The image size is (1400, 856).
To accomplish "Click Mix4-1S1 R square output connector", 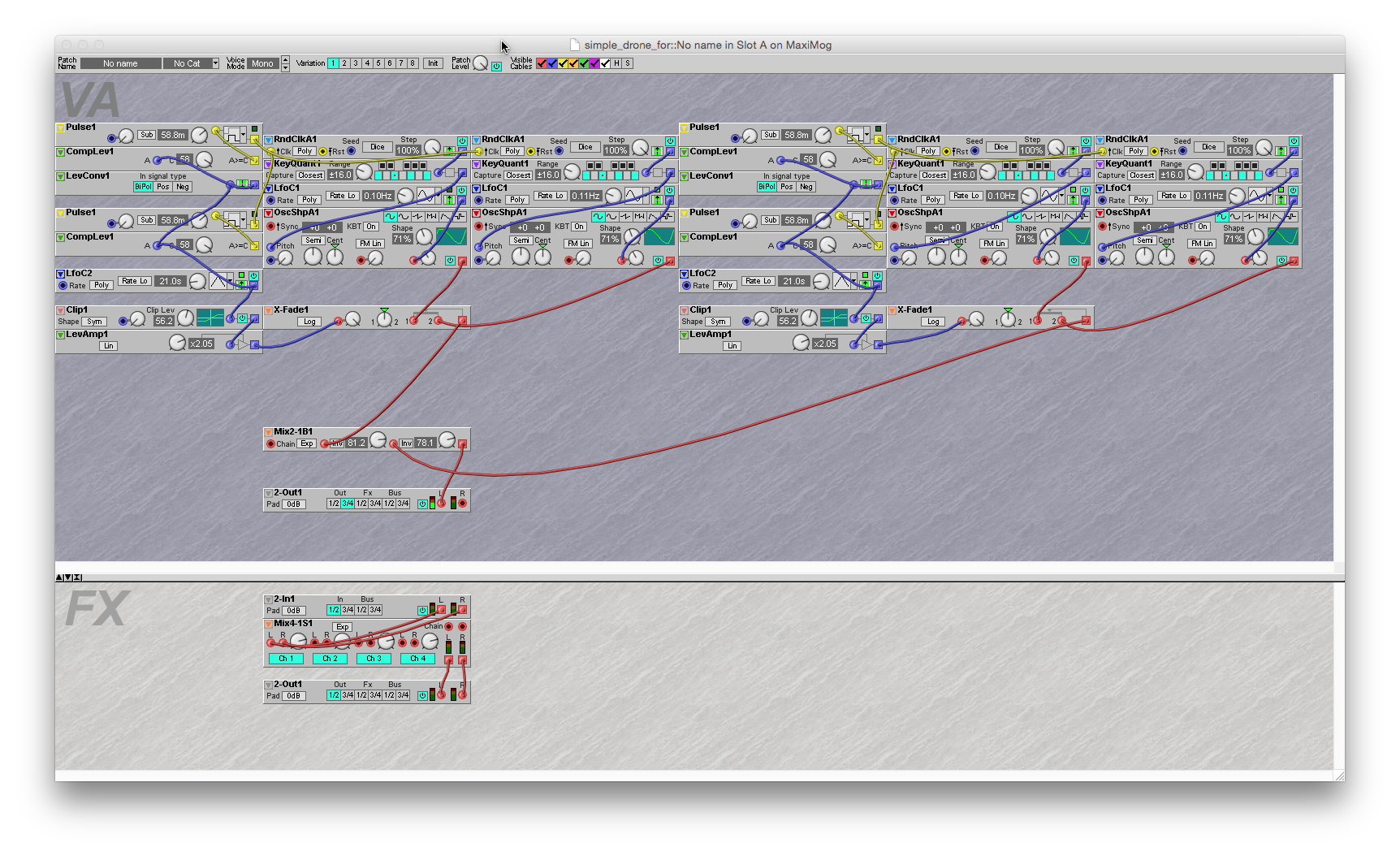I will [462, 659].
